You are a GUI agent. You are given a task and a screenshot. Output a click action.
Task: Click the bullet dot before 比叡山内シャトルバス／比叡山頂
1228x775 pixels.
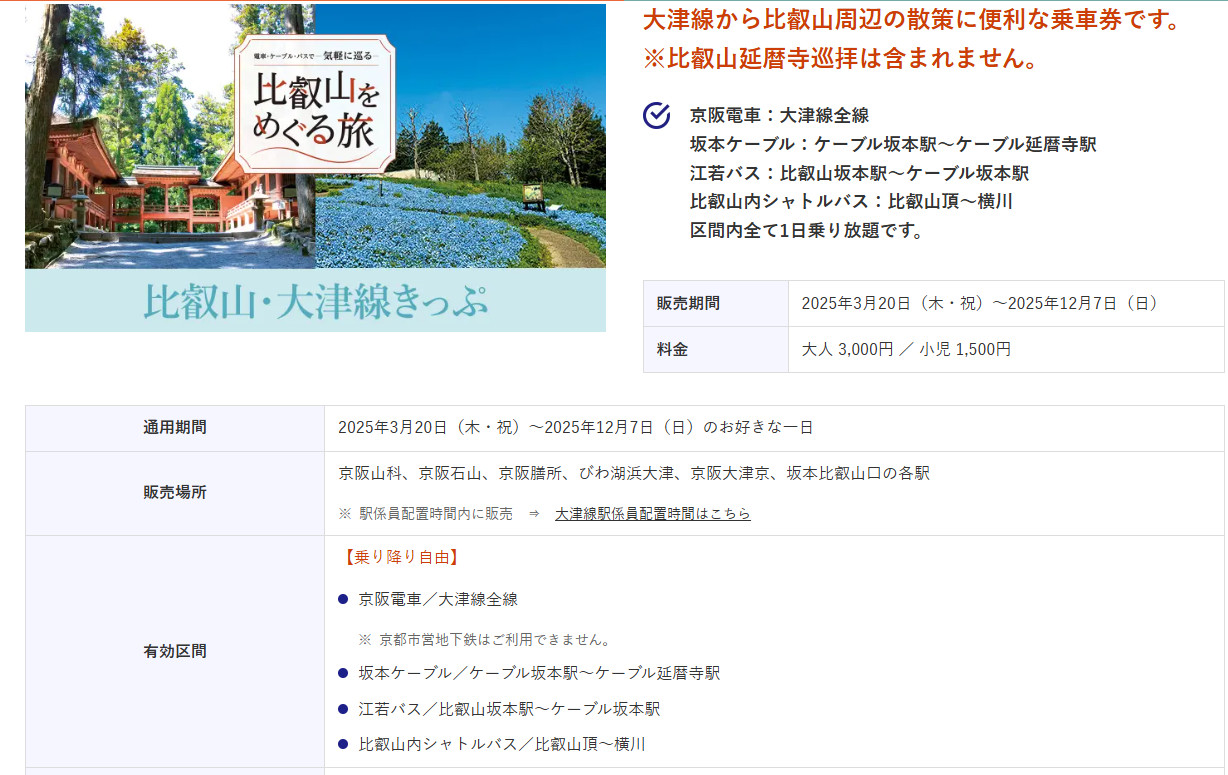pos(343,744)
